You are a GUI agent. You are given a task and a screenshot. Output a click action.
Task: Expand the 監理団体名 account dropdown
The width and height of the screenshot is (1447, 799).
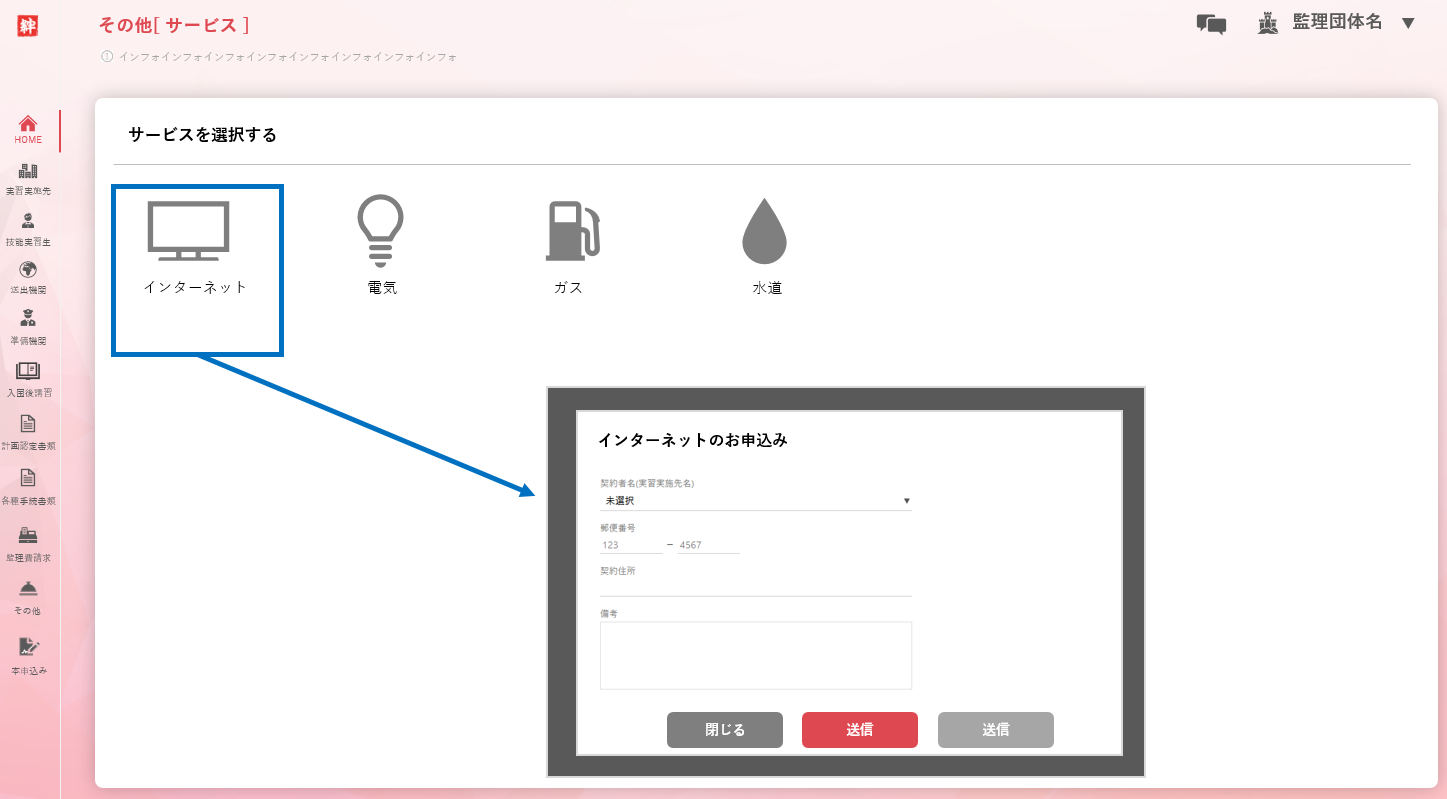pyautogui.click(x=1408, y=23)
